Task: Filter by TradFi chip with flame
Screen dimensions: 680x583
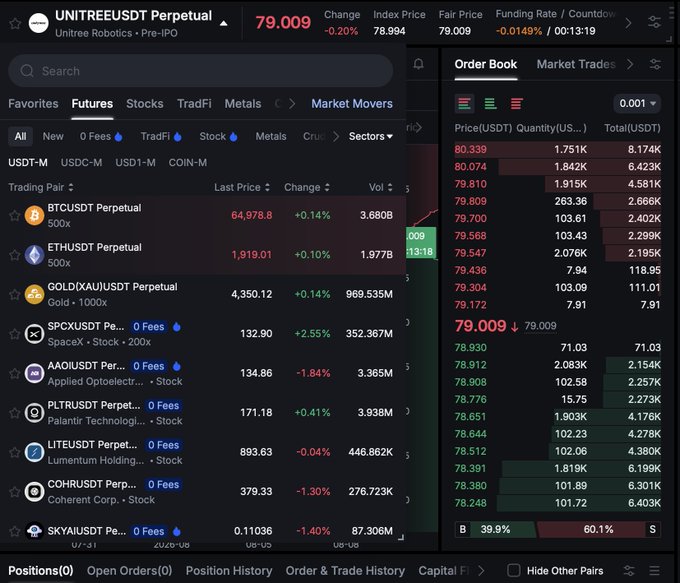Action: pos(161,136)
